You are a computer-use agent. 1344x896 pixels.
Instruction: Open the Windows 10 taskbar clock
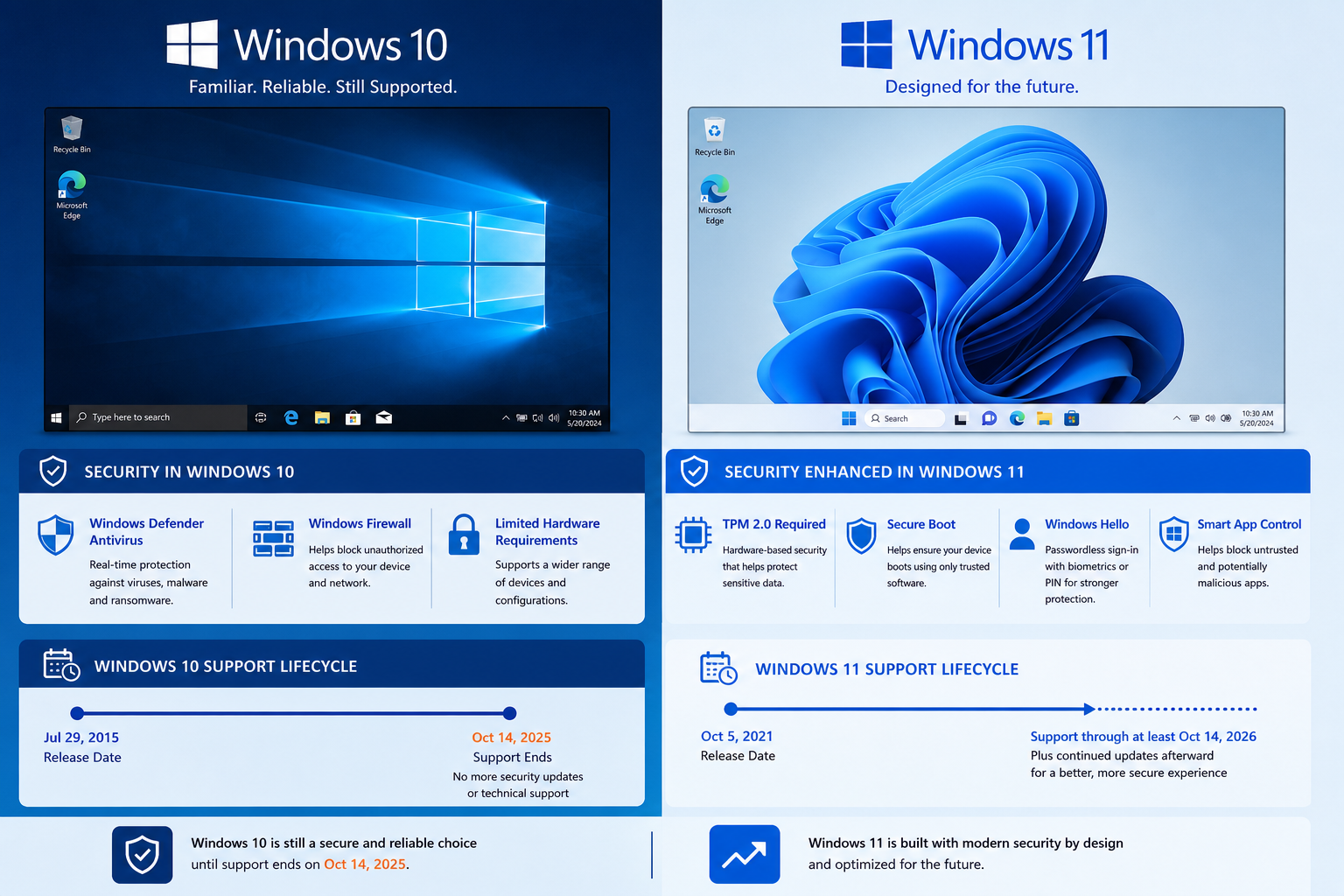tap(584, 418)
